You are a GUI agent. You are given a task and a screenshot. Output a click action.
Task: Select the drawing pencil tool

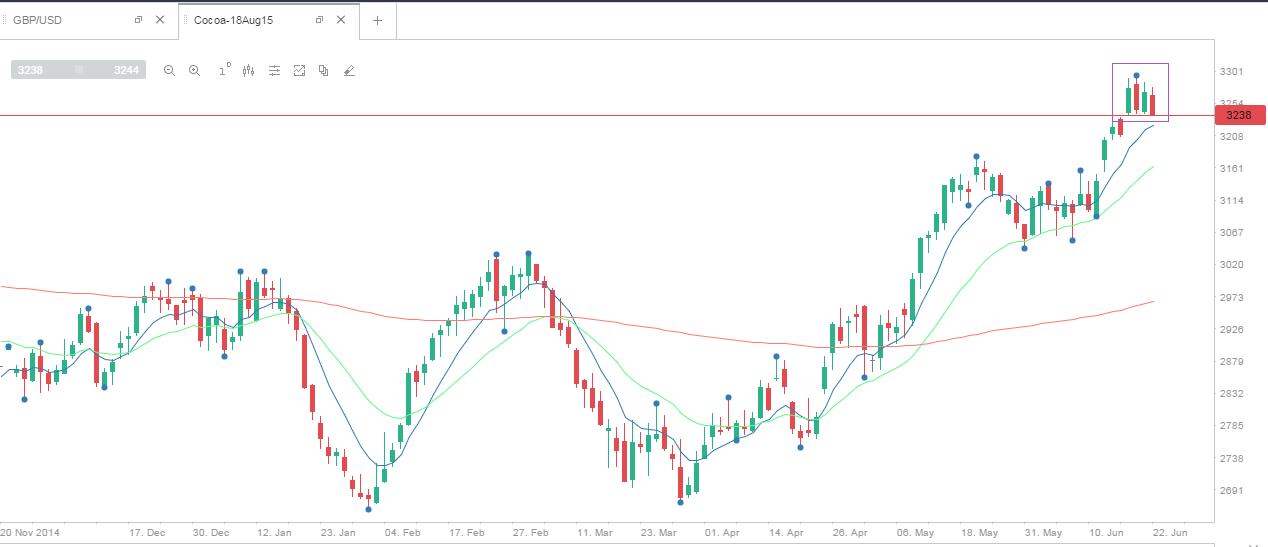pos(349,70)
